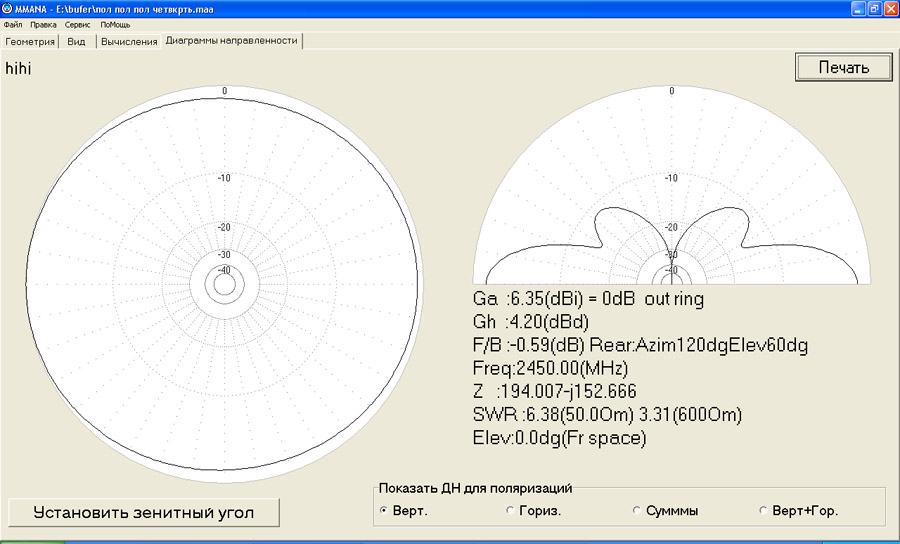Click Установить зенитный угол button

click(143, 512)
